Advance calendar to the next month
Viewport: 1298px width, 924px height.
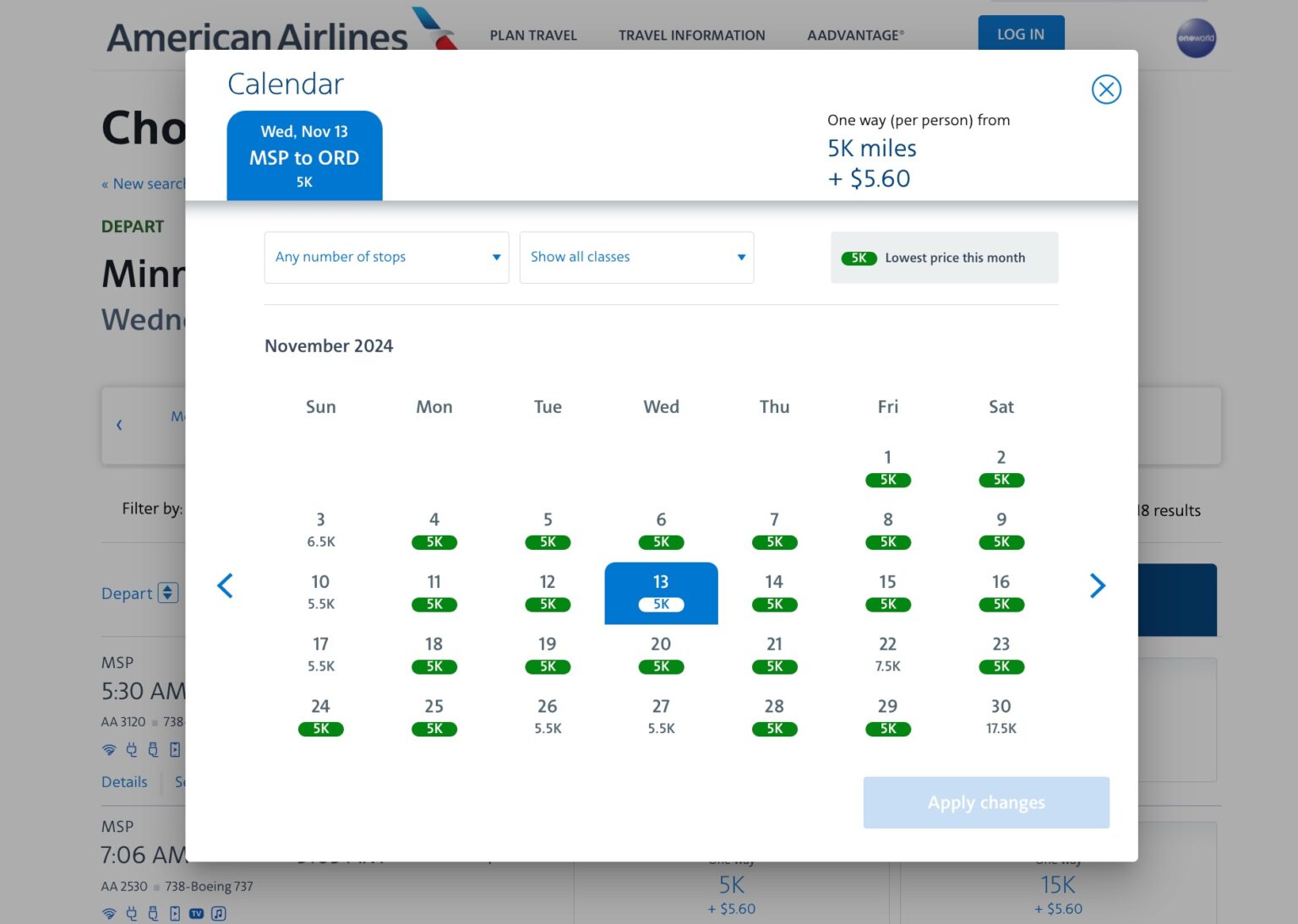click(x=1097, y=584)
